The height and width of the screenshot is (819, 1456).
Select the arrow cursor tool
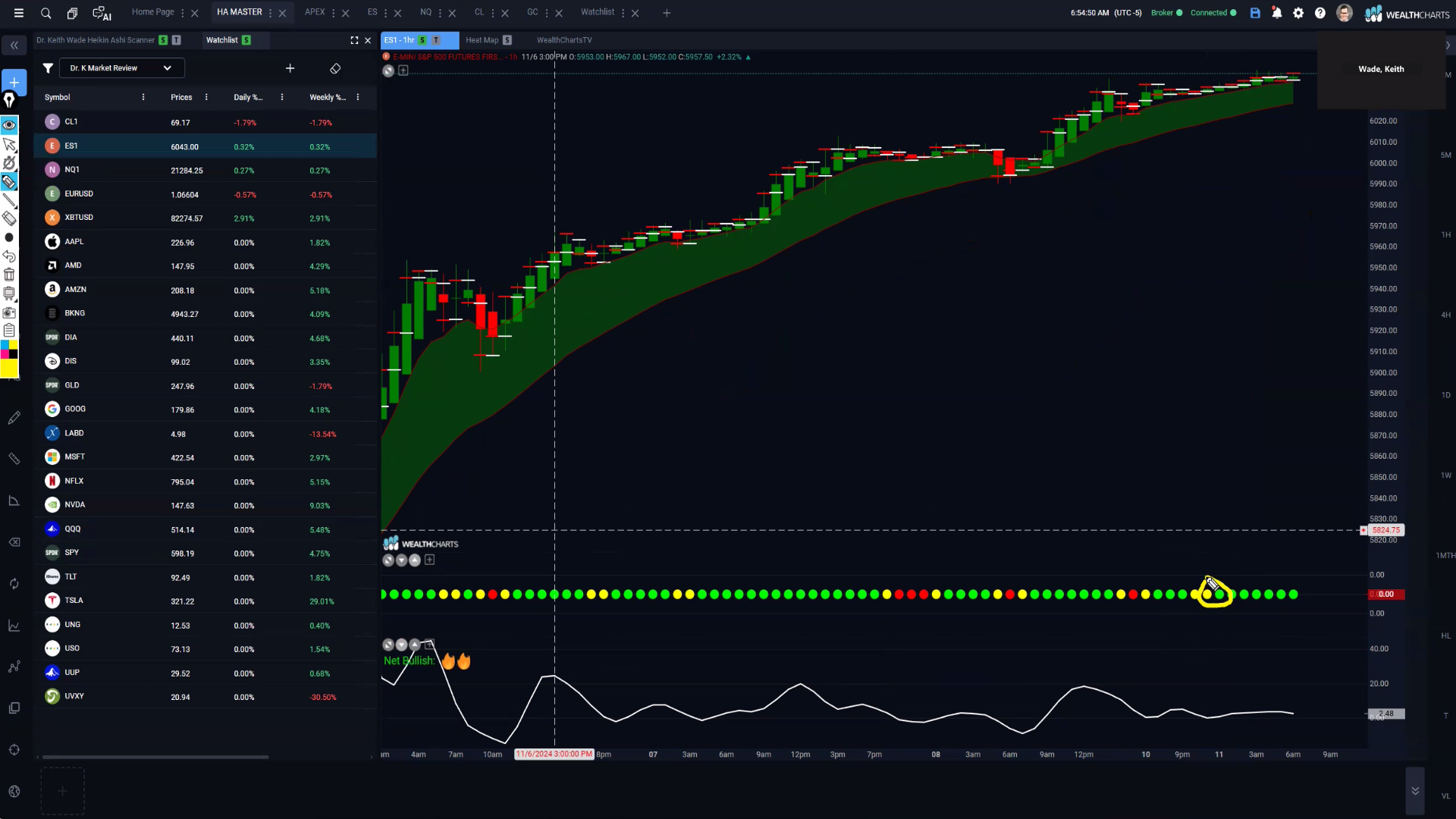point(9,144)
